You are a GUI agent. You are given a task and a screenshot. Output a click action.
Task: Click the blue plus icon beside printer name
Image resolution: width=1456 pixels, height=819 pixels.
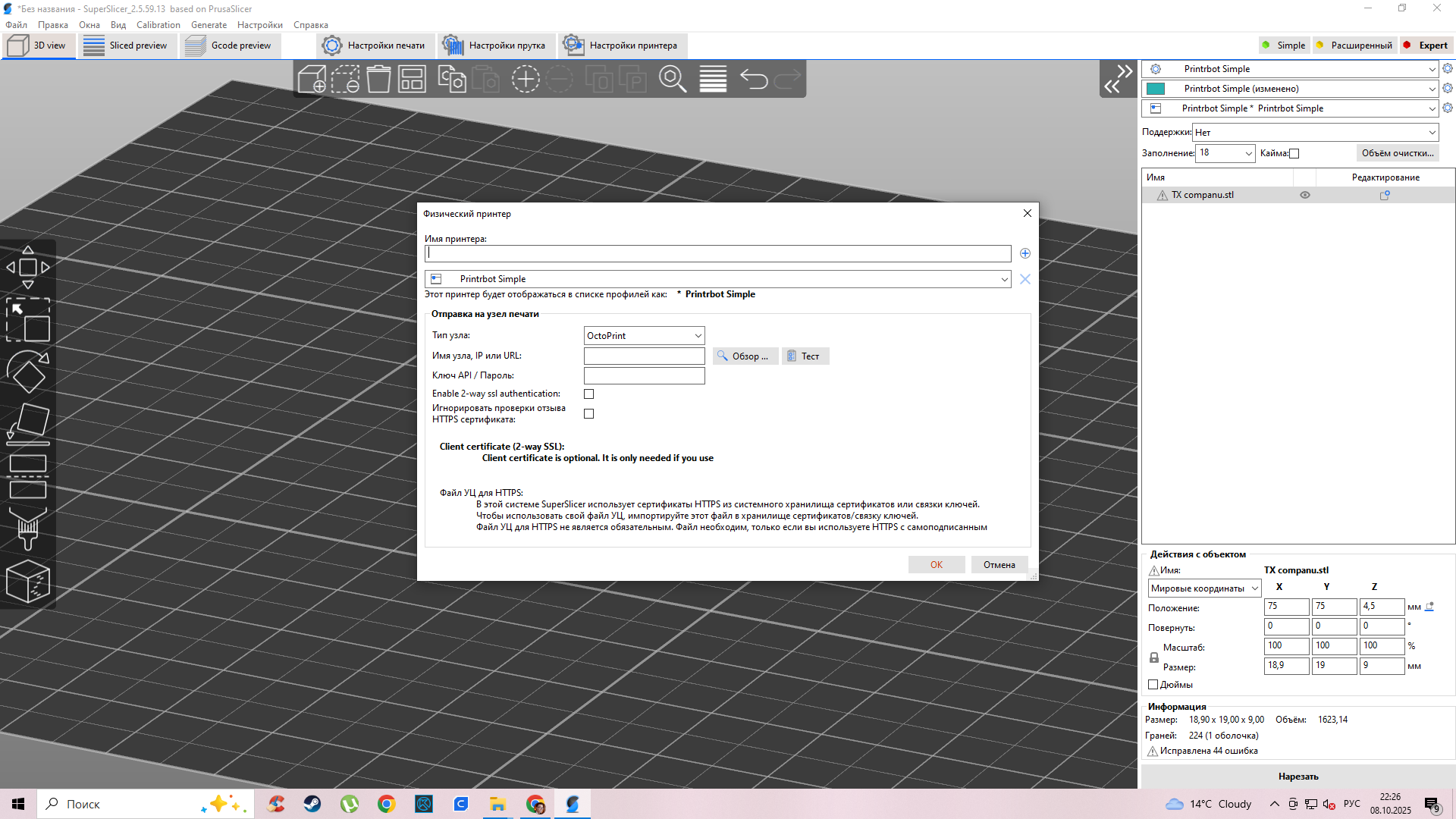[x=1025, y=253]
